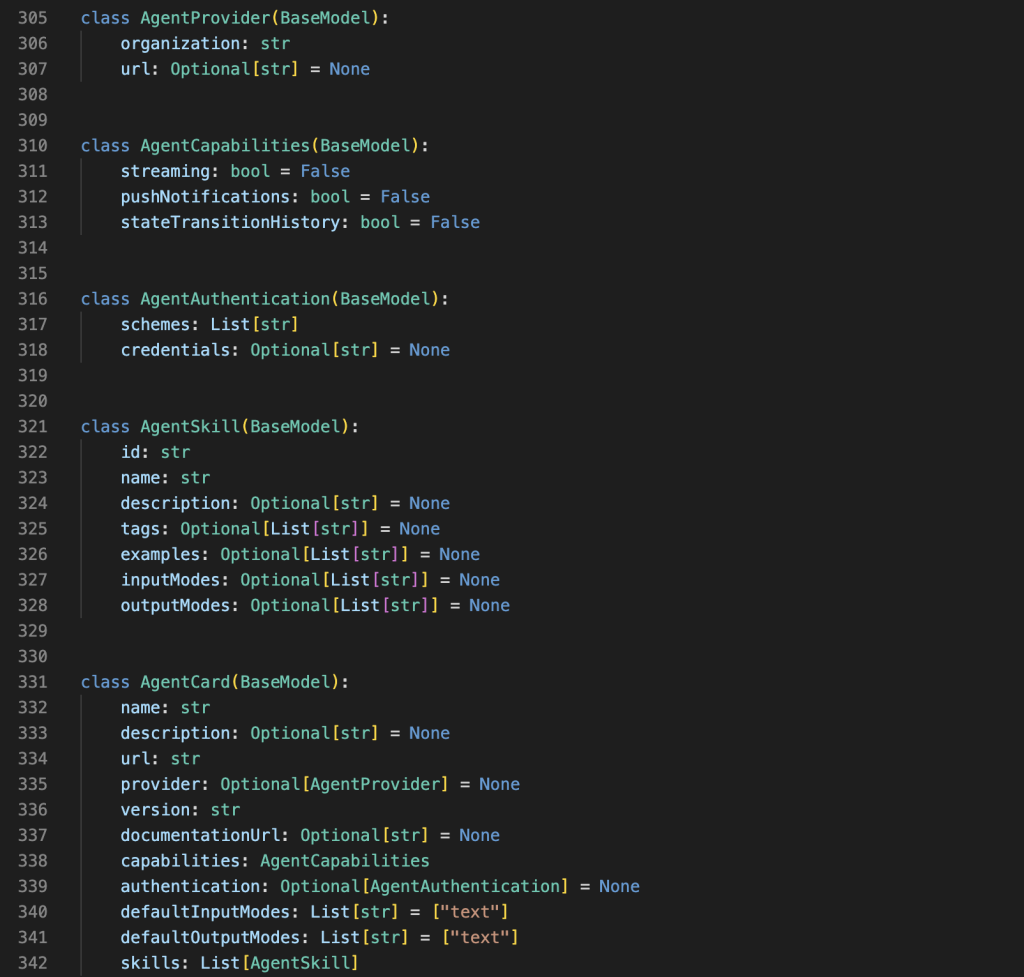Click the stateTransitionHistory field name
Viewport: 1024px width, 977px height.
pos(230,222)
